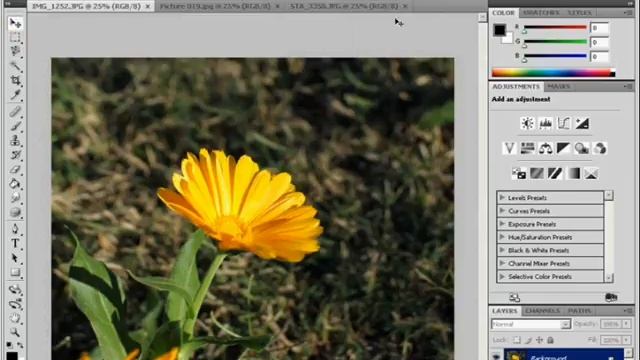Toggle lock image pixels brush icon
640x360 pixels.
[529, 340]
